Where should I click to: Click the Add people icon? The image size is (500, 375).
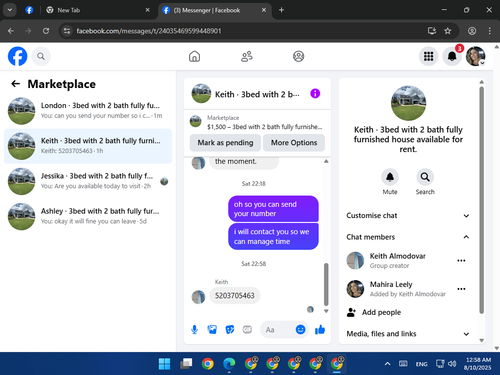pyautogui.click(x=351, y=312)
